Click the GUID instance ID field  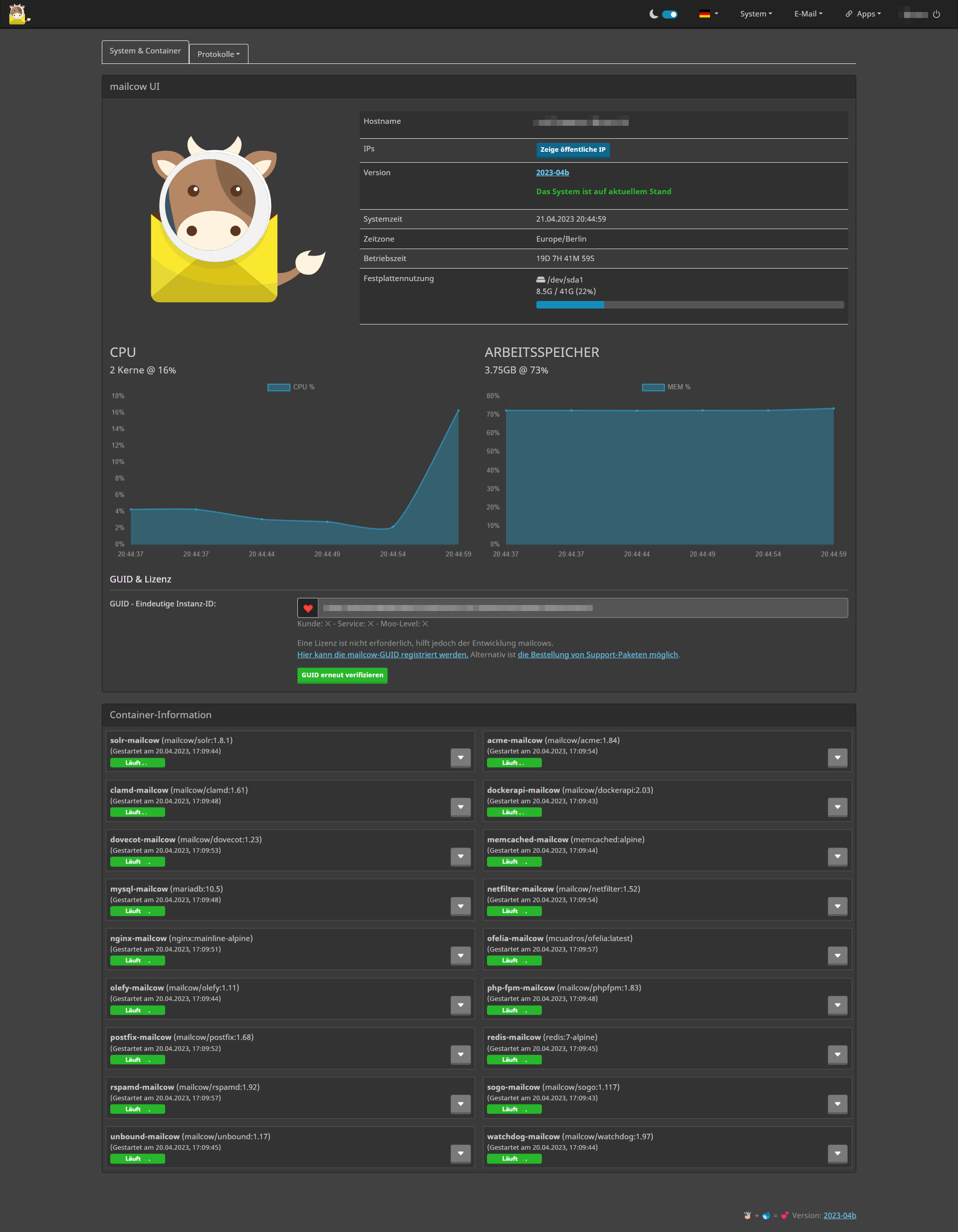(x=582, y=608)
